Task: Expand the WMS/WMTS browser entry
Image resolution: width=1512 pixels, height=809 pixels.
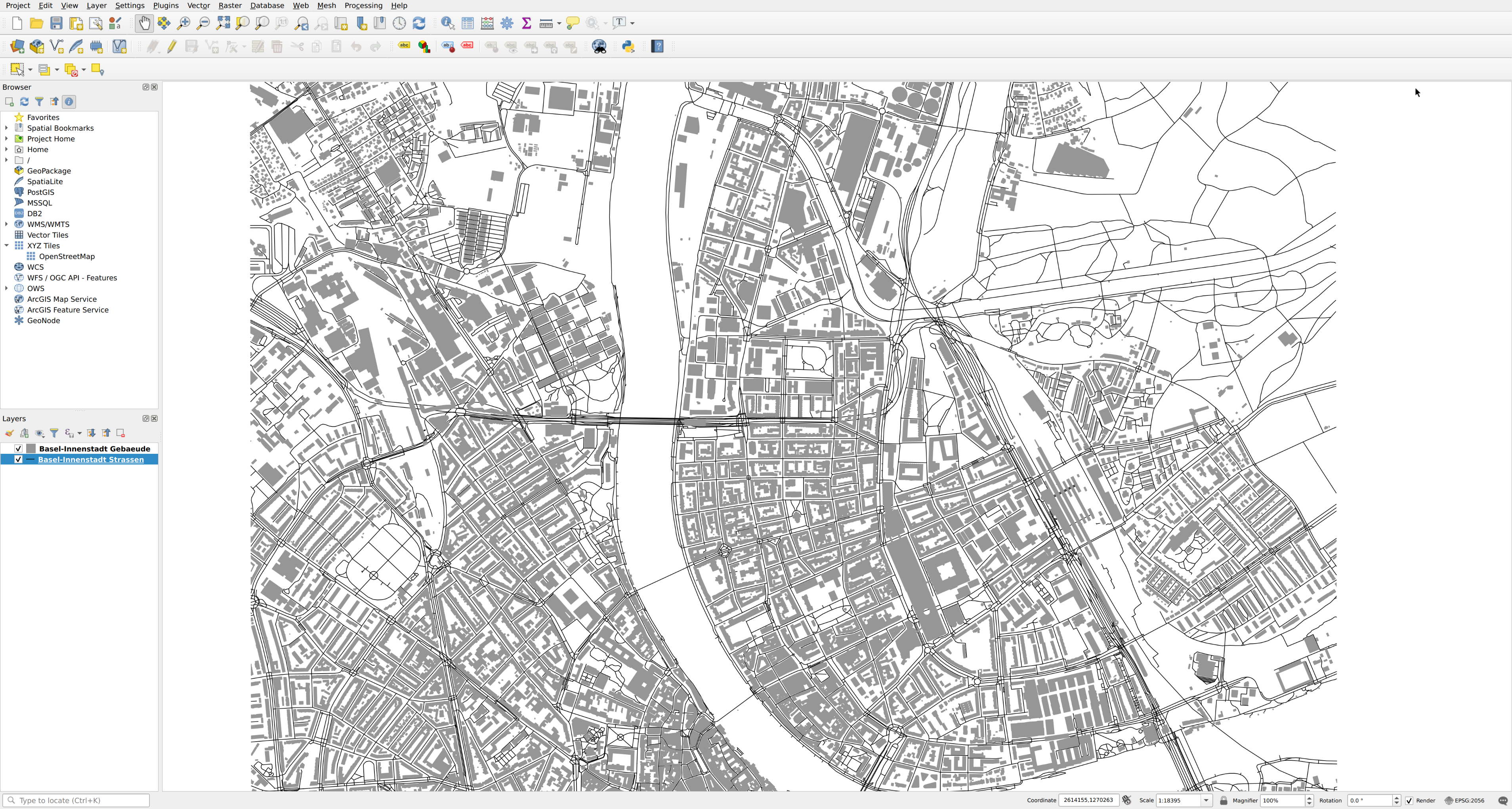Action: pos(6,224)
